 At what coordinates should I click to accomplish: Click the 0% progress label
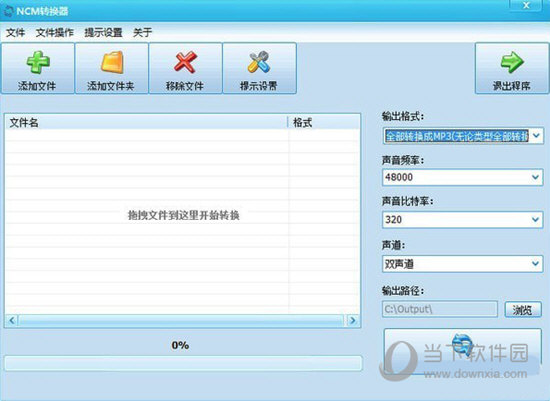tap(180, 346)
